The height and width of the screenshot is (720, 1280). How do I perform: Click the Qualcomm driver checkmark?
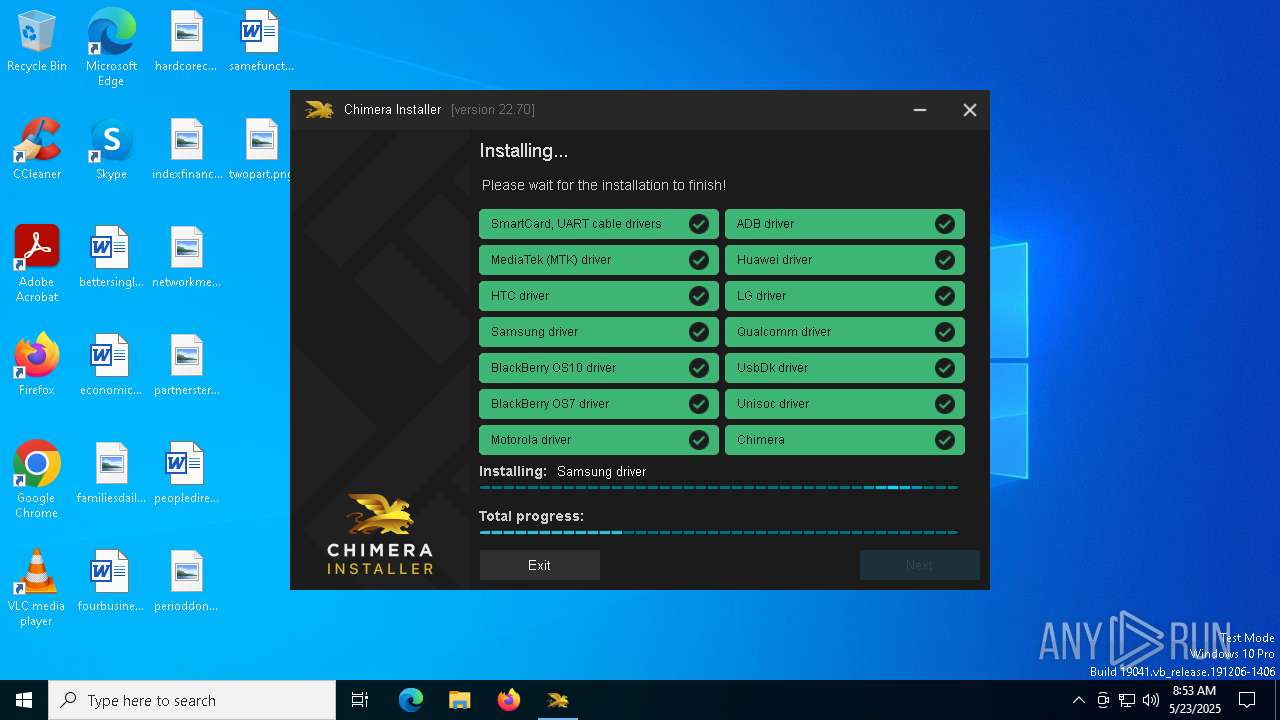coord(945,332)
